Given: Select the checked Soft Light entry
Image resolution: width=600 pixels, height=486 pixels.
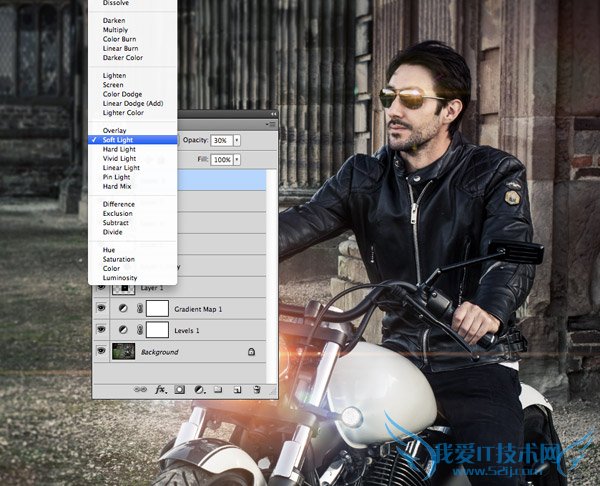Looking at the screenshot, I should pyautogui.click(x=132, y=140).
